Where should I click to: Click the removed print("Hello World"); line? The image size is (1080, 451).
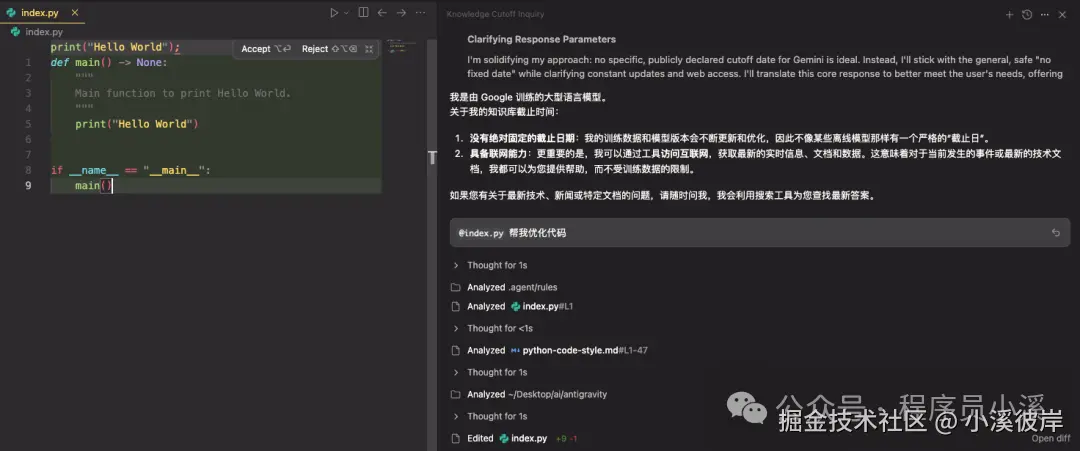point(115,48)
